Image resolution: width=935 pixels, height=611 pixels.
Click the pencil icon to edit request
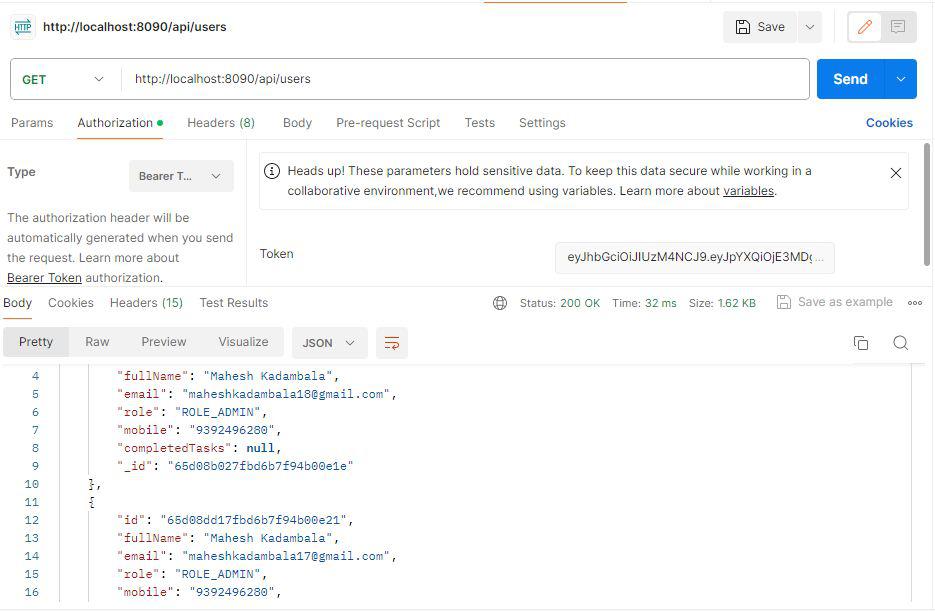point(864,27)
